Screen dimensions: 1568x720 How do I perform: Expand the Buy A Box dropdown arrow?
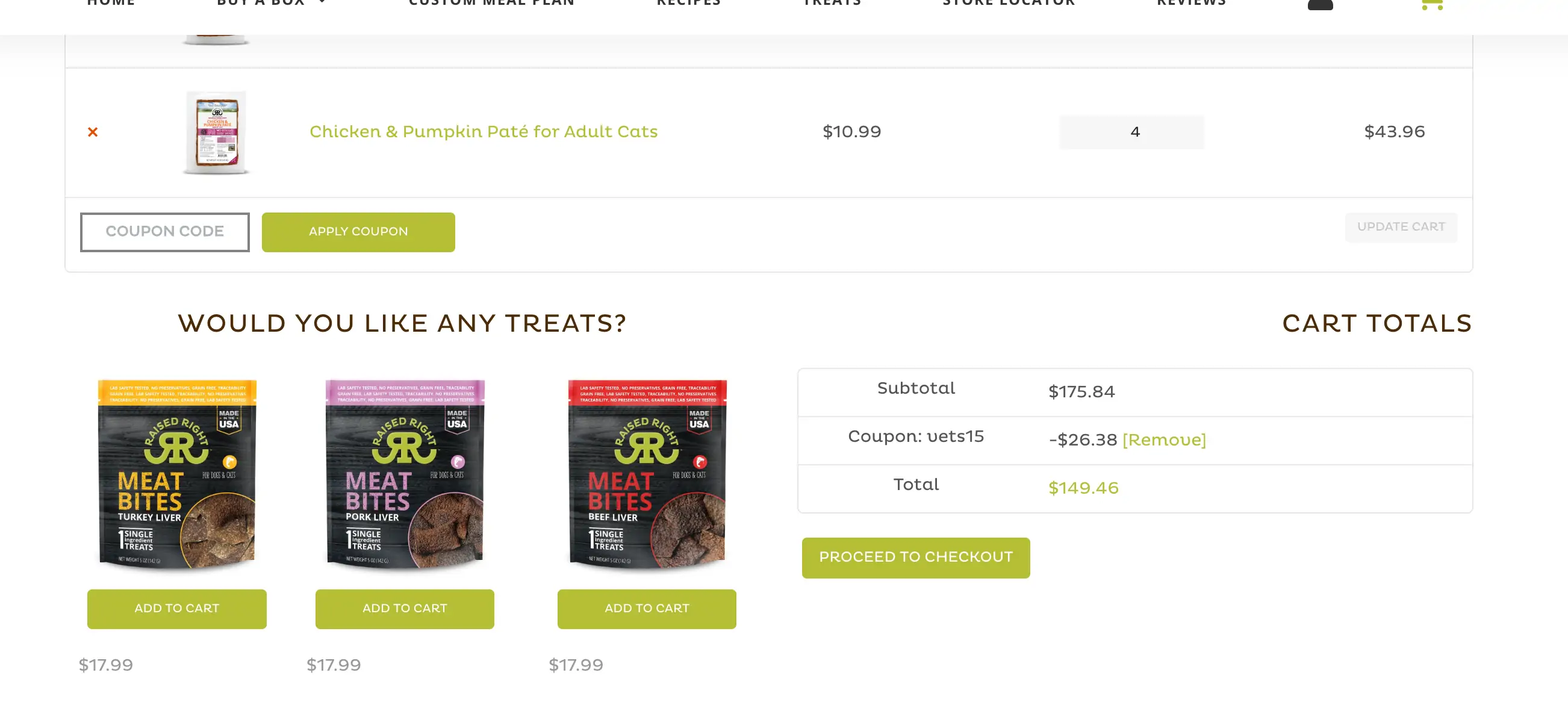tap(322, 2)
